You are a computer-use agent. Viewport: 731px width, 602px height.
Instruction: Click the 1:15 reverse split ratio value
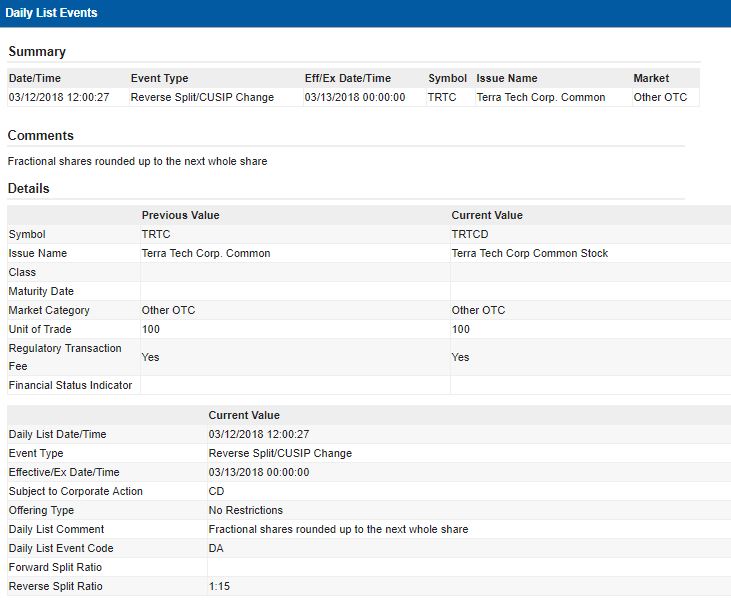pyautogui.click(x=219, y=586)
